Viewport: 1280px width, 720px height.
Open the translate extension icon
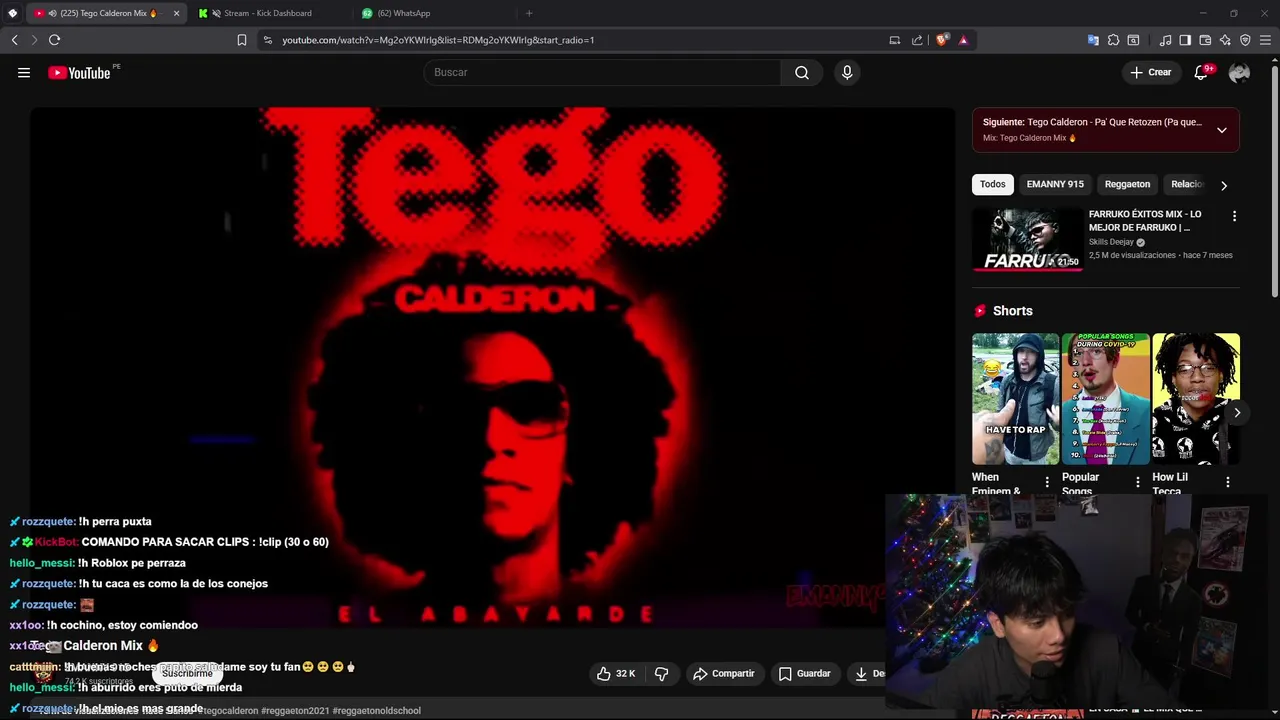[1093, 40]
